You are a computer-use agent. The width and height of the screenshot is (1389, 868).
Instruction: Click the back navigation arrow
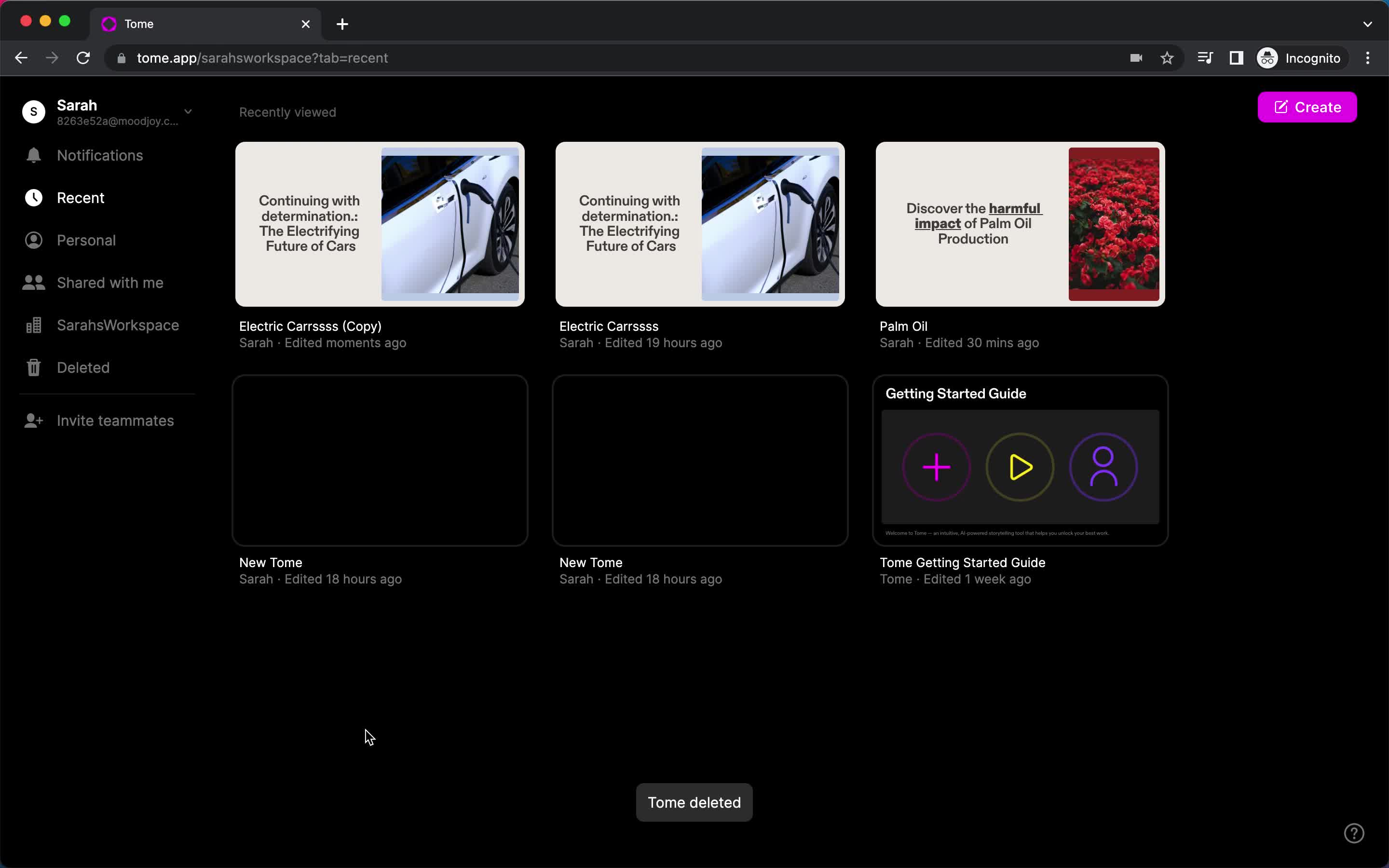pyautogui.click(x=21, y=58)
